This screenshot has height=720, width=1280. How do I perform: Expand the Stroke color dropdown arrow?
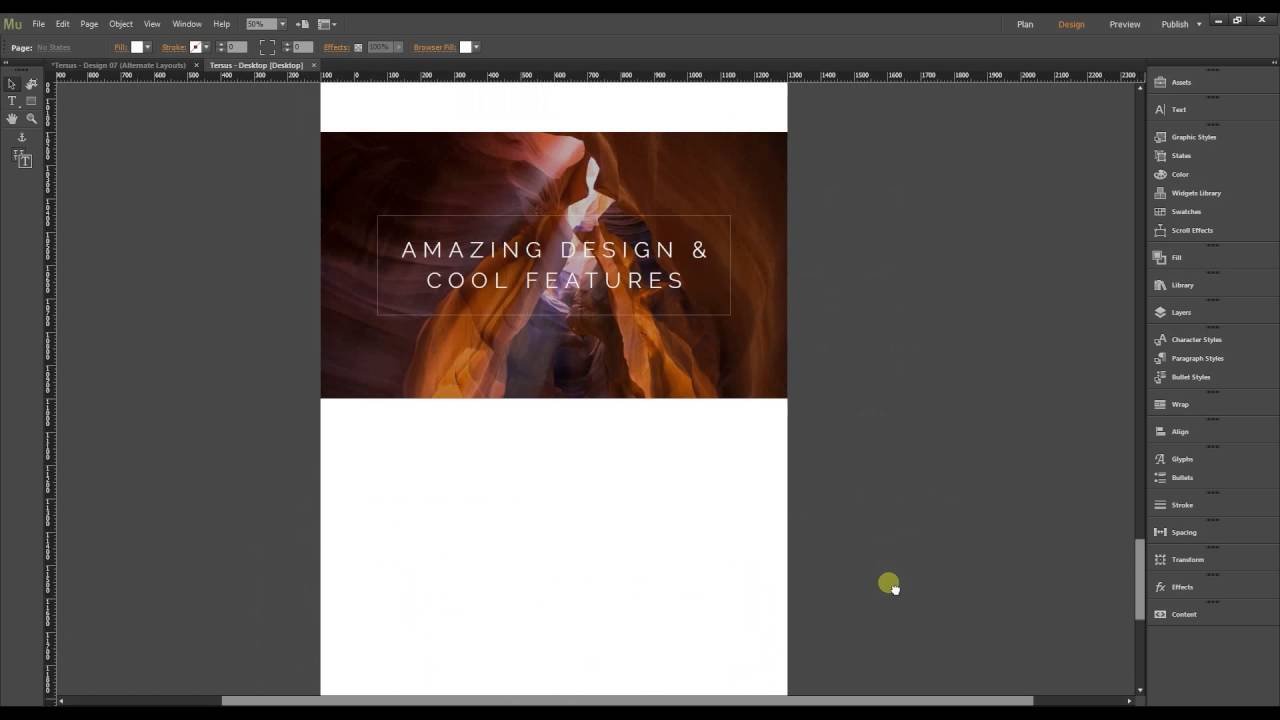click(206, 47)
